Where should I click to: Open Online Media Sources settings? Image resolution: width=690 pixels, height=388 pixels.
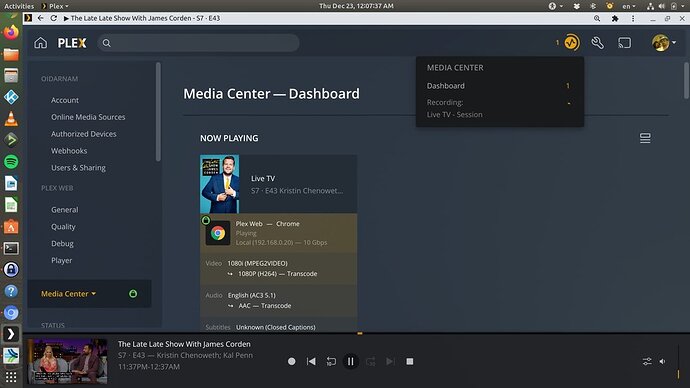click(88, 117)
